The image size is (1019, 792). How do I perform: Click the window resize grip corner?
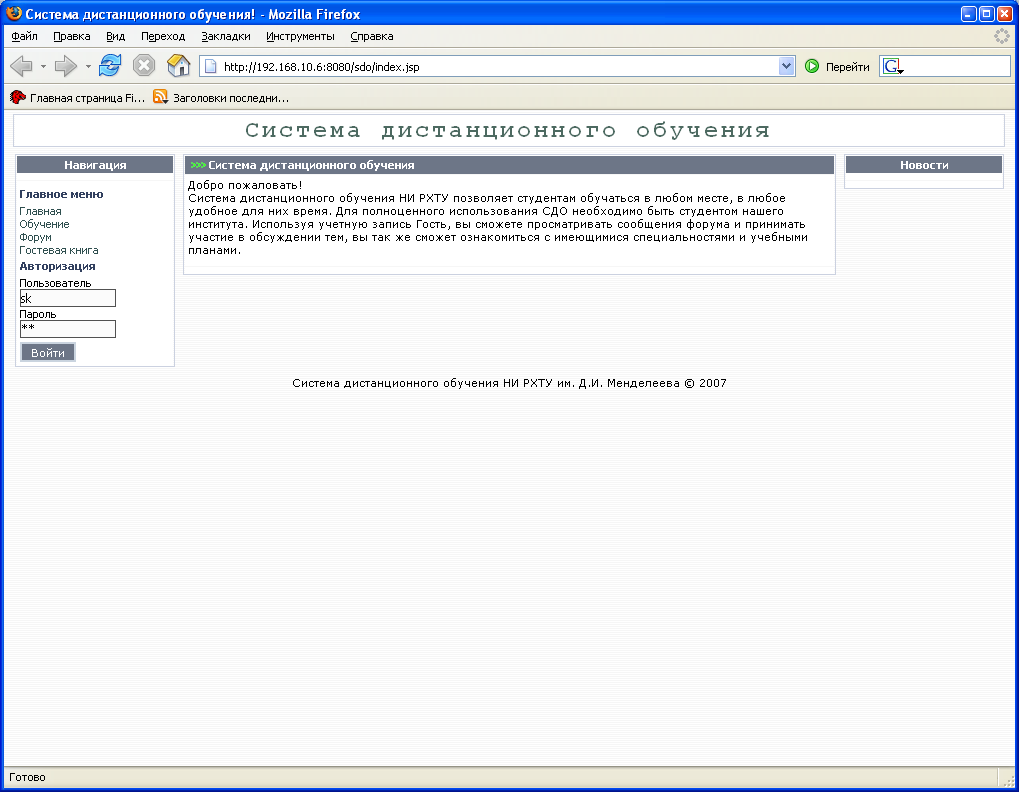(x=1009, y=779)
